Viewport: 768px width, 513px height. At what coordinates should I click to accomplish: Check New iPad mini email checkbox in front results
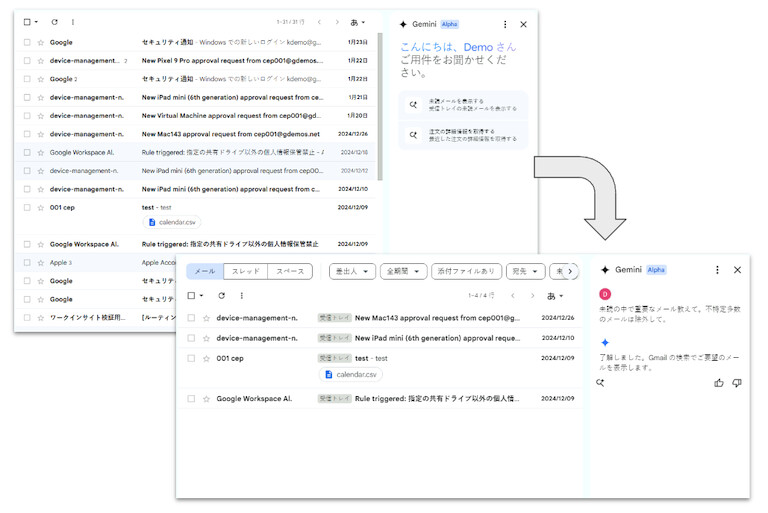point(191,338)
